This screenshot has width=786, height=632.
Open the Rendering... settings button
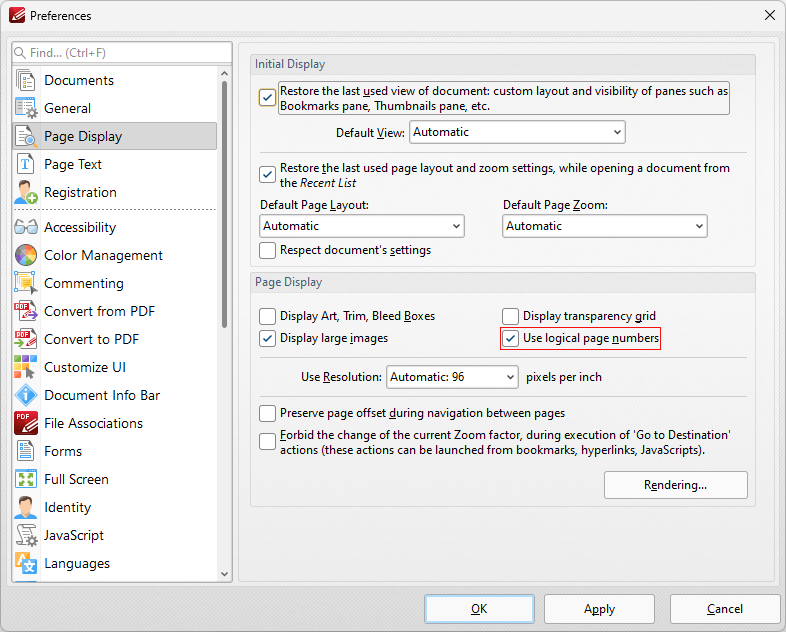click(676, 485)
